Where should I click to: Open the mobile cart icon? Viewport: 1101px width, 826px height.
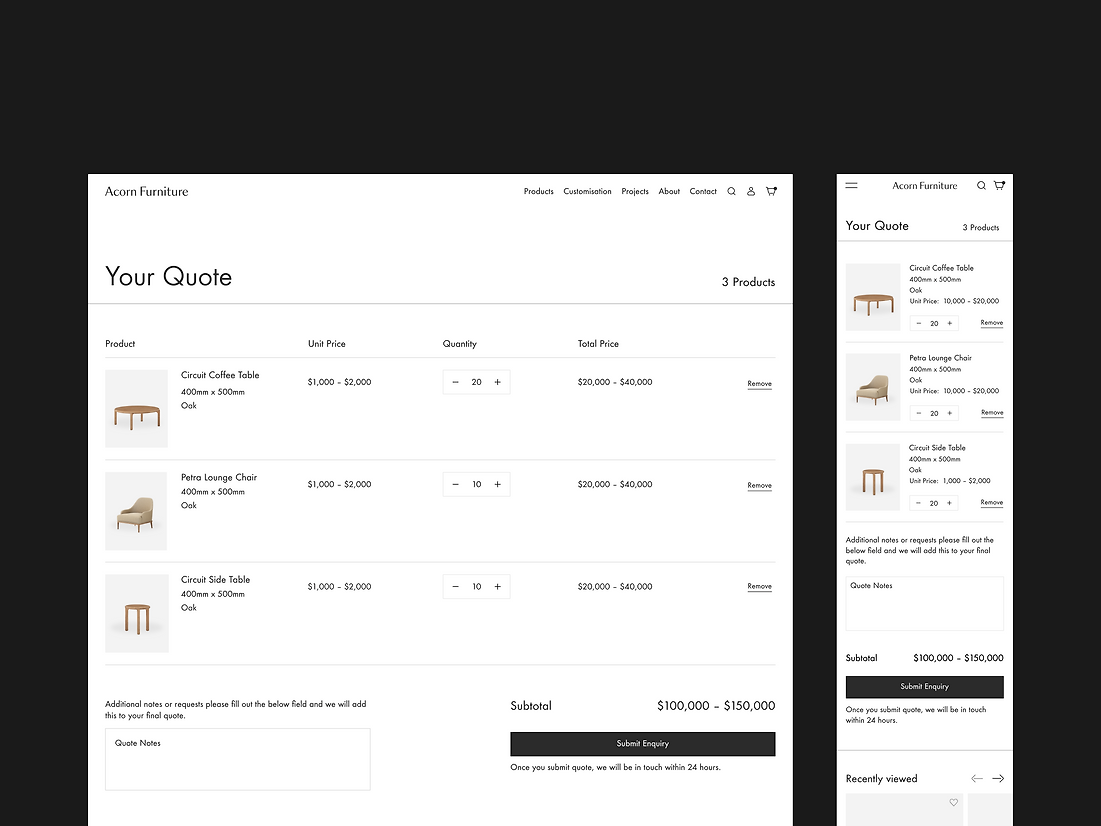click(999, 185)
